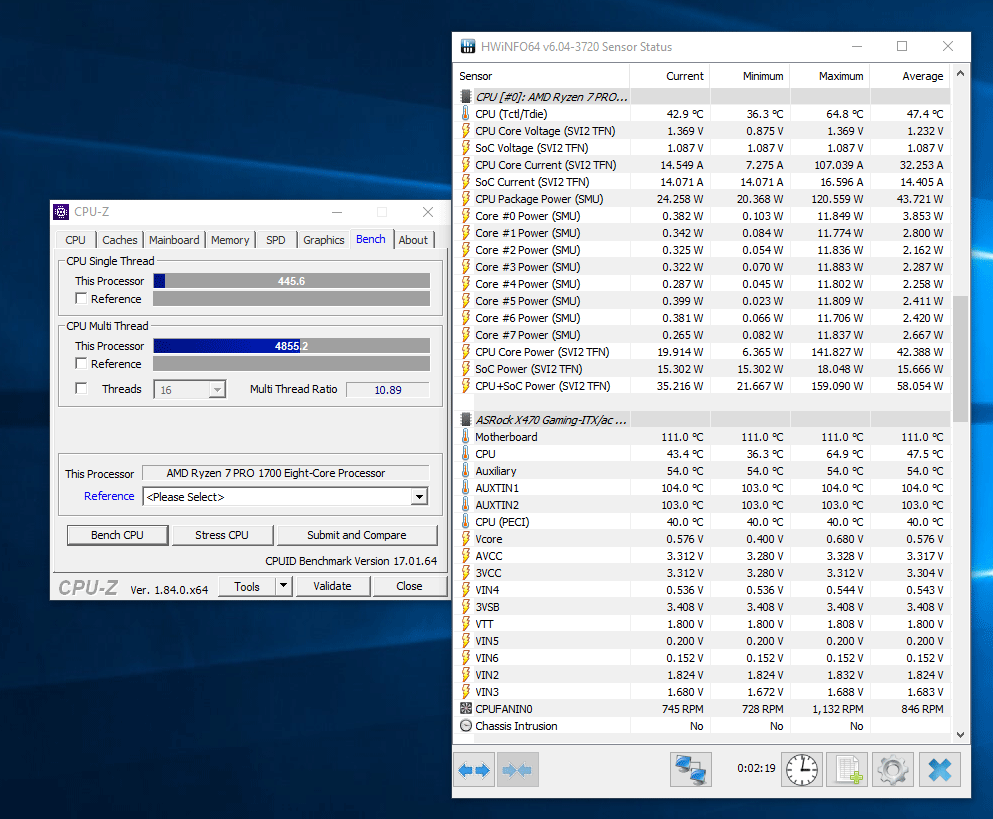Click the Validate button
The height and width of the screenshot is (819, 993).
click(332, 587)
